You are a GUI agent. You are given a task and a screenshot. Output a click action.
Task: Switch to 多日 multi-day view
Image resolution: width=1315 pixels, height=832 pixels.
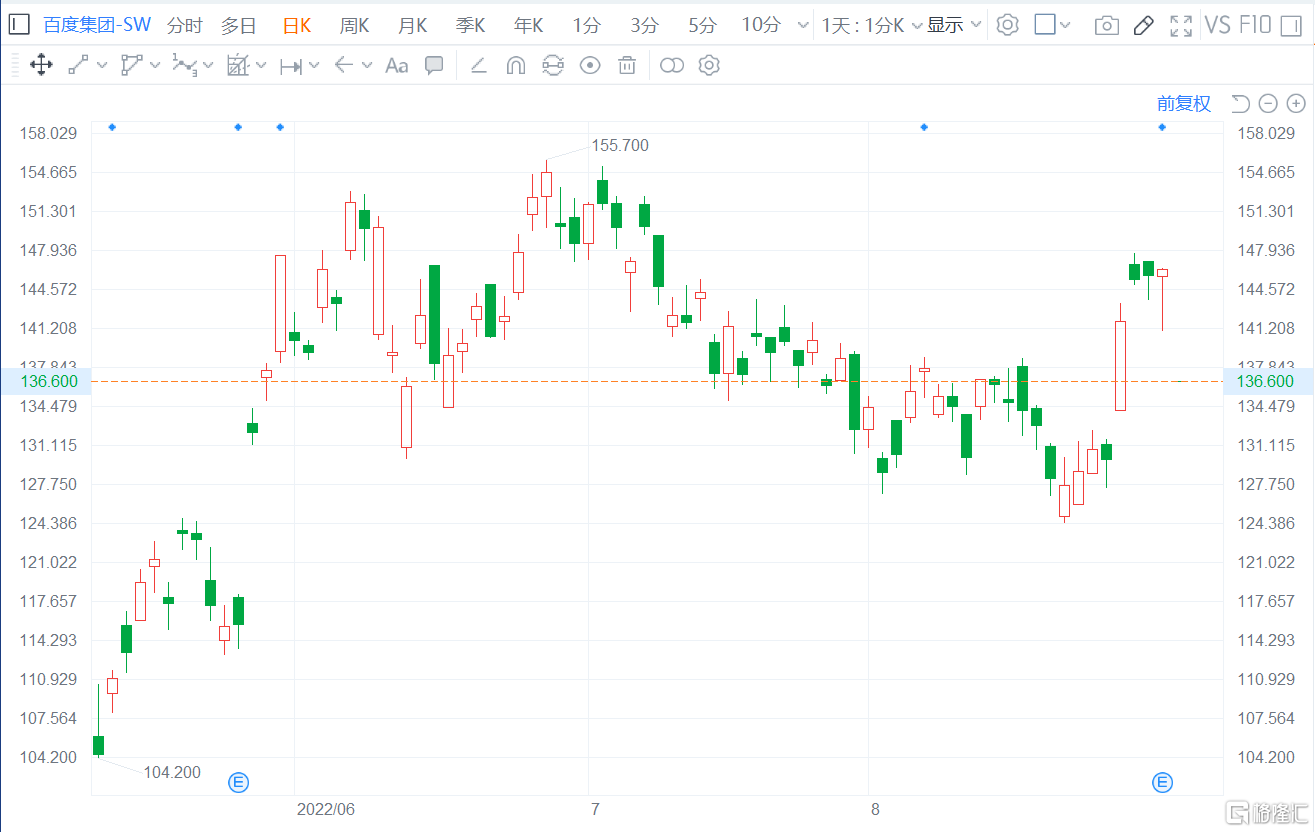[239, 25]
